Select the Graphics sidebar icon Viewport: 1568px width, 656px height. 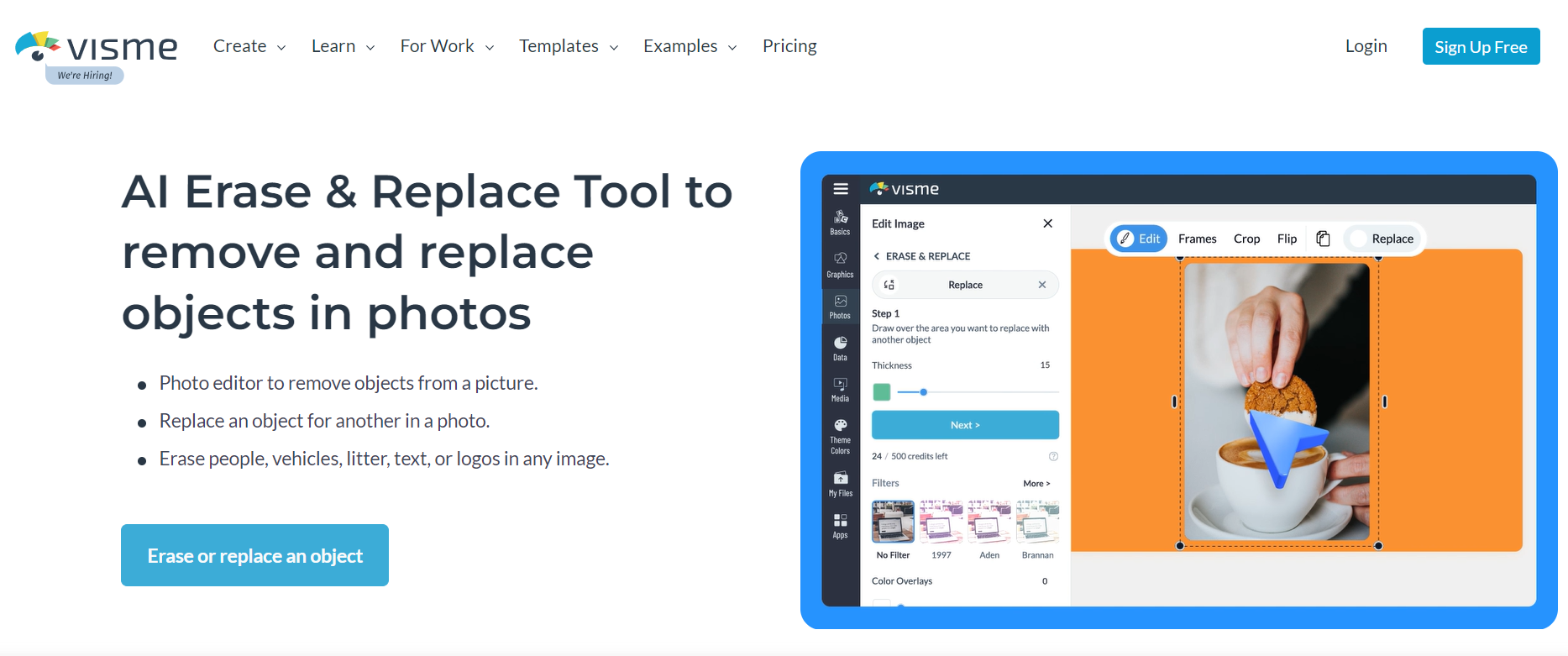tap(840, 264)
